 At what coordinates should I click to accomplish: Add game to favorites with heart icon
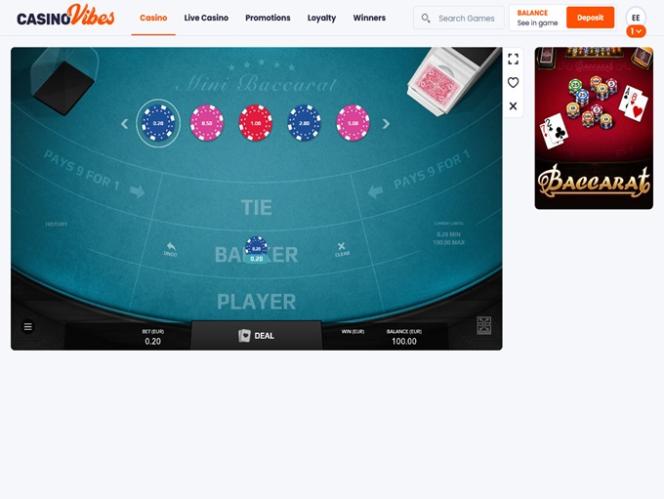[x=513, y=83]
